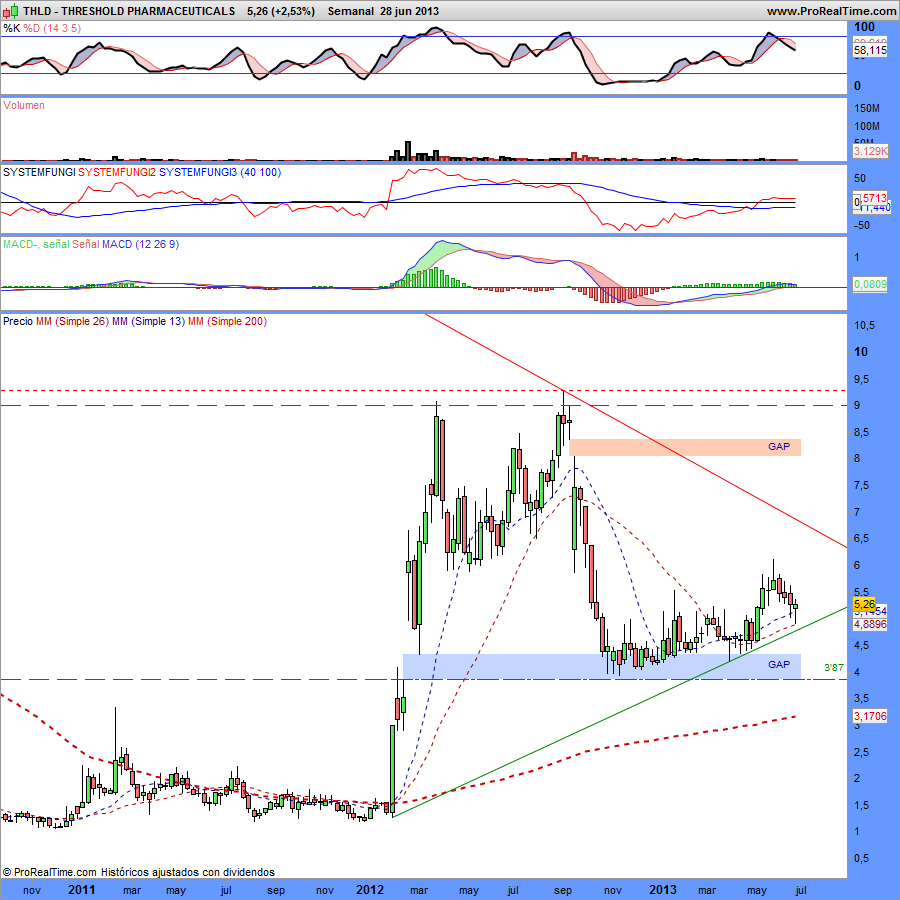Click the 5,26 (+2,53%) quote in header
The image size is (900, 900).
click(281, 11)
